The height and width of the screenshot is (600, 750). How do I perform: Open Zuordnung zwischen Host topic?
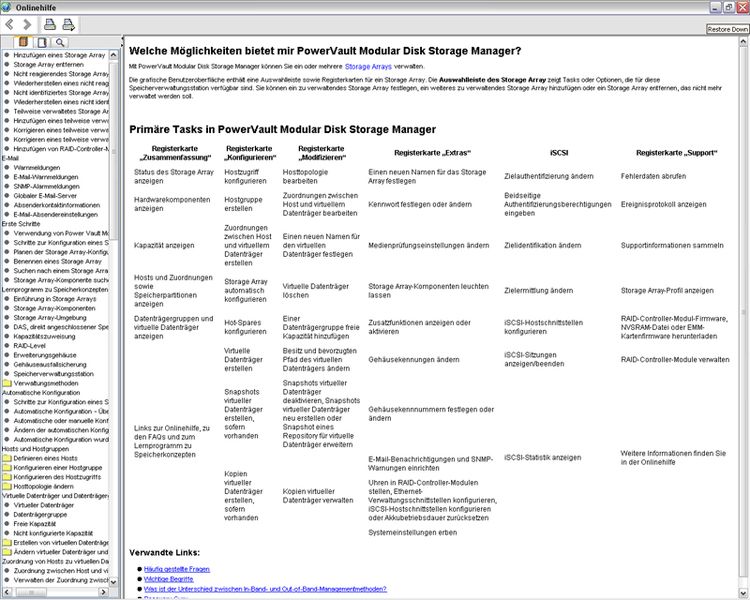coord(61,571)
